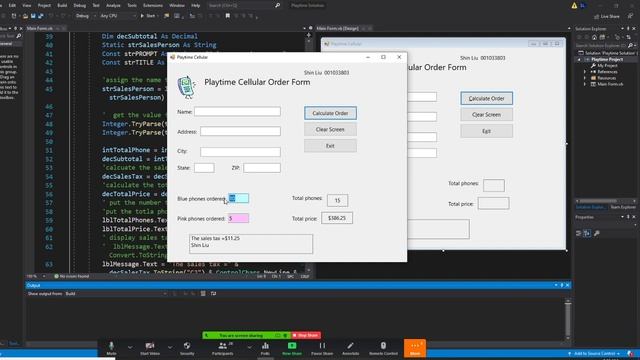Image resolution: width=640 pixels, height=360 pixels.
Task: Click the Pink phones ordered textbox
Action: (x=238, y=218)
